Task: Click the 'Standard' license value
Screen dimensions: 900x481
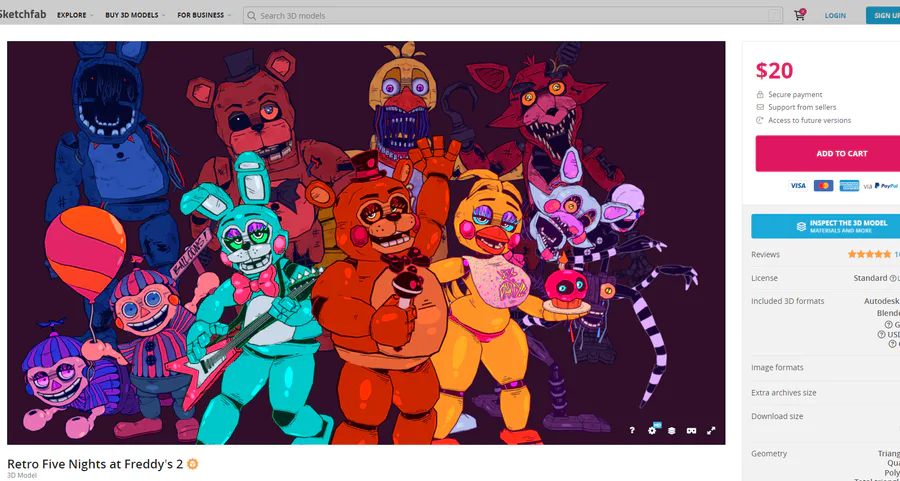Action: click(x=870, y=278)
